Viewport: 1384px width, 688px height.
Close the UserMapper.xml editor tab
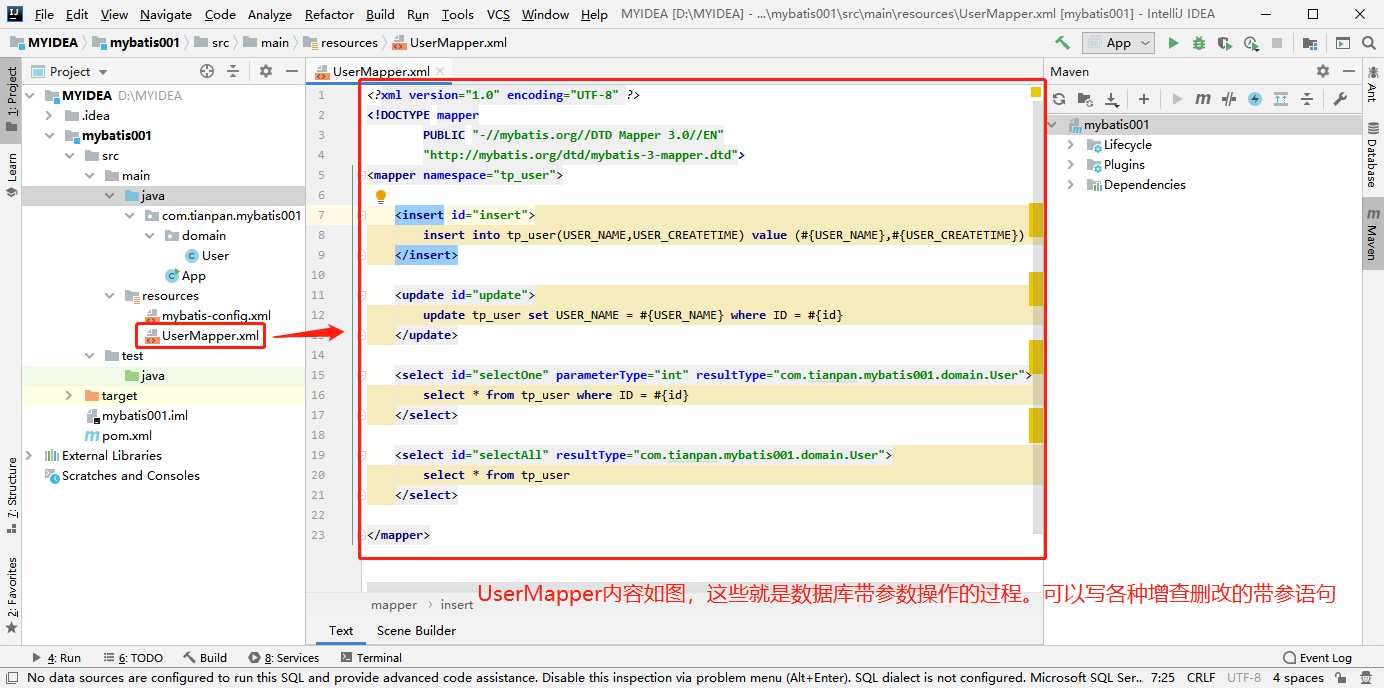pos(440,72)
